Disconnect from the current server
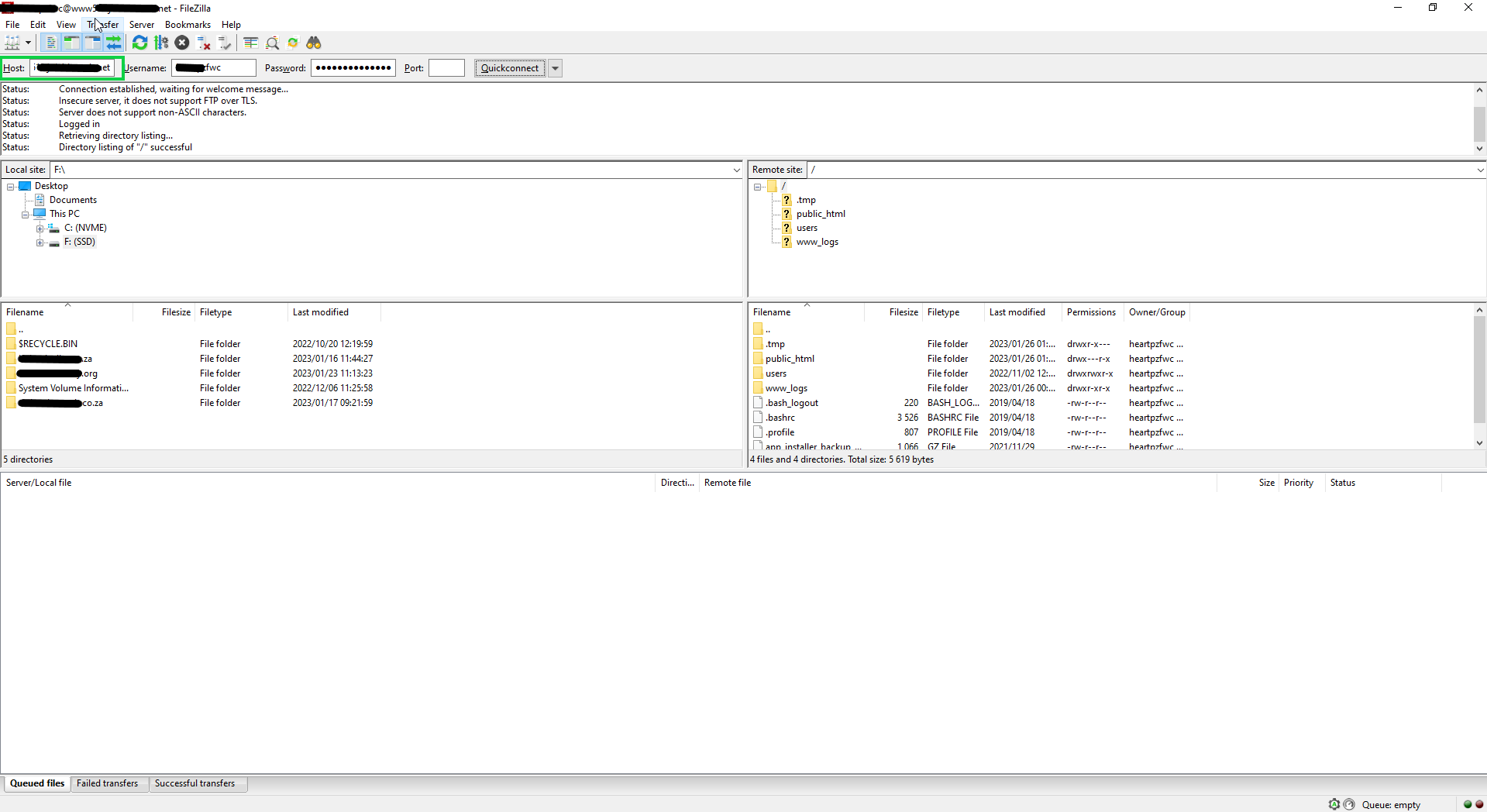 tap(204, 43)
